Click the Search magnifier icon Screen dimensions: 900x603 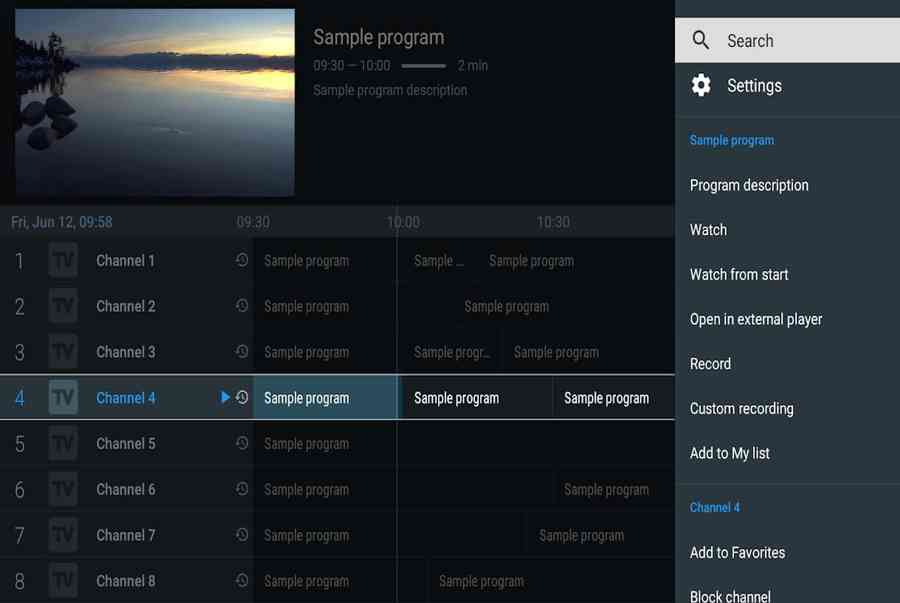click(701, 40)
